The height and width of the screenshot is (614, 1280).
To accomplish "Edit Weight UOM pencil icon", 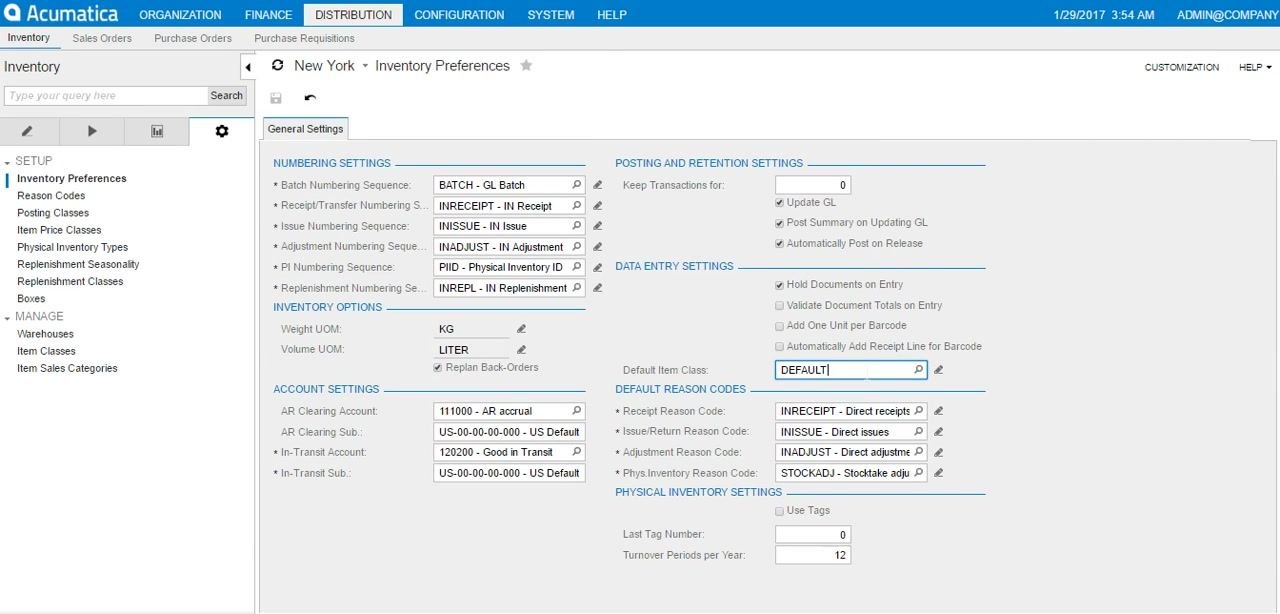I will click(521, 329).
